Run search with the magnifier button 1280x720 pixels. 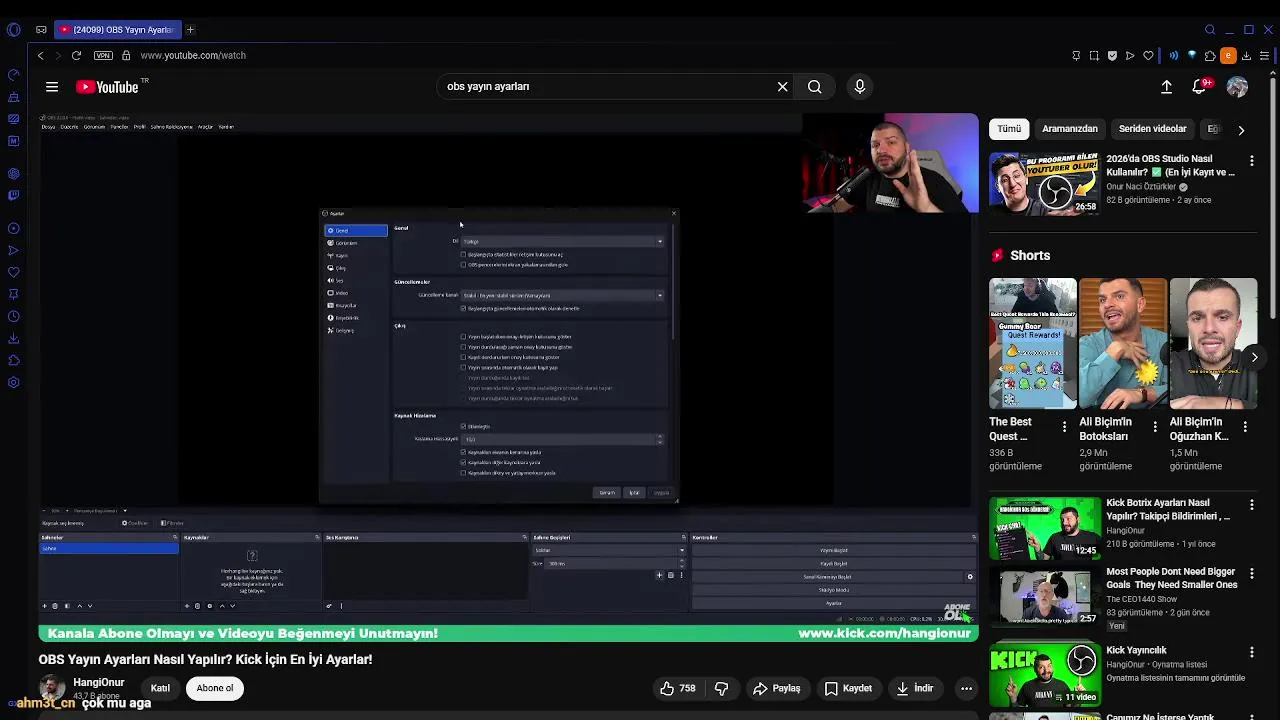pyautogui.click(x=815, y=87)
